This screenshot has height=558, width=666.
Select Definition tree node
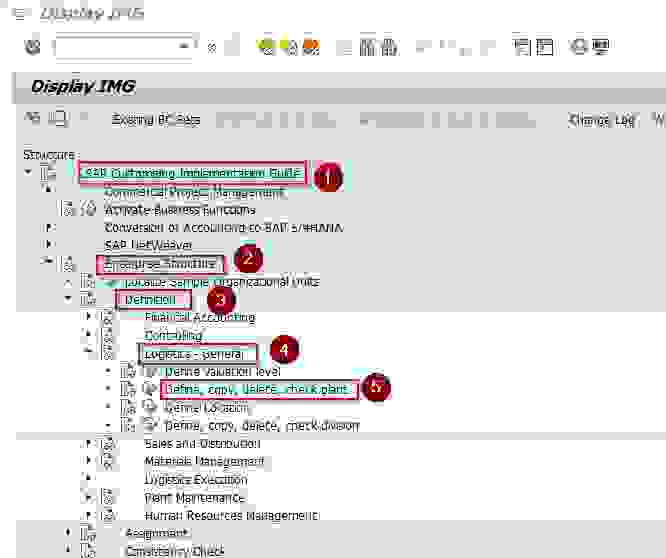(x=150, y=300)
